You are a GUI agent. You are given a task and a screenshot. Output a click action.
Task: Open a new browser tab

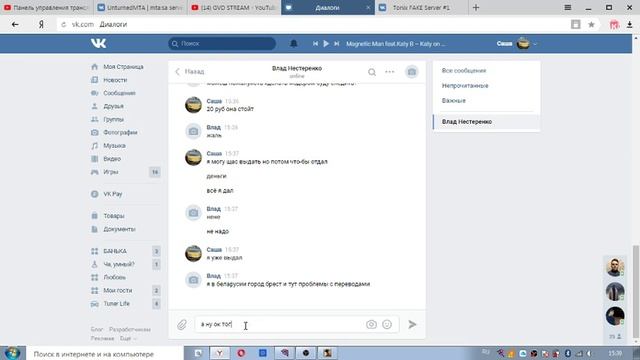(x=476, y=7)
